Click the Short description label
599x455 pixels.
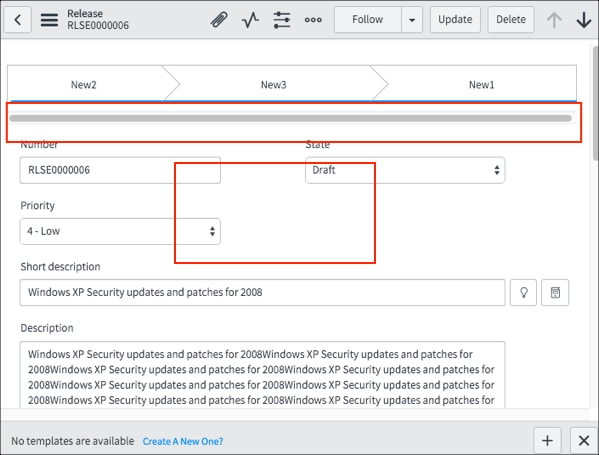[x=60, y=267]
